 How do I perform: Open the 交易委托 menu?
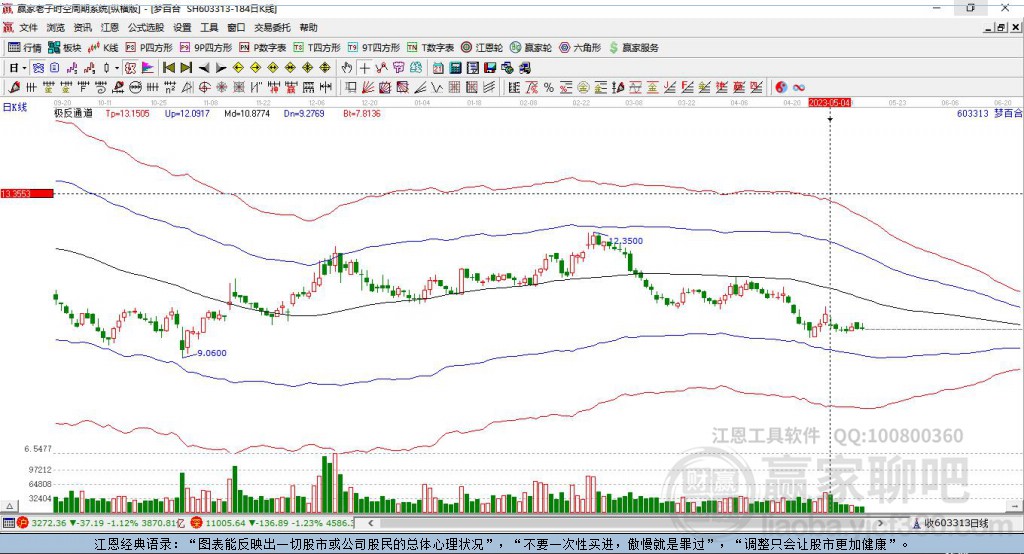272,27
